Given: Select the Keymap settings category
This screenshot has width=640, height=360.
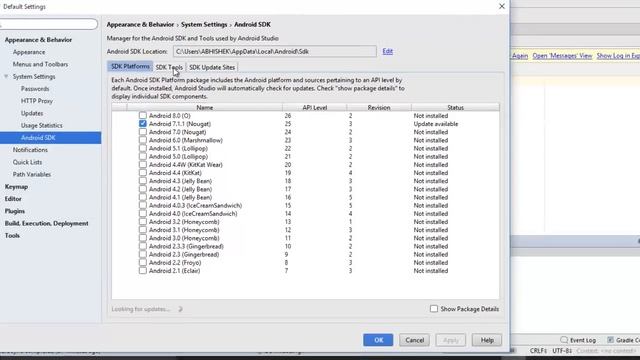Looking at the screenshot, I should pyautogui.click(x=16, y=187).
